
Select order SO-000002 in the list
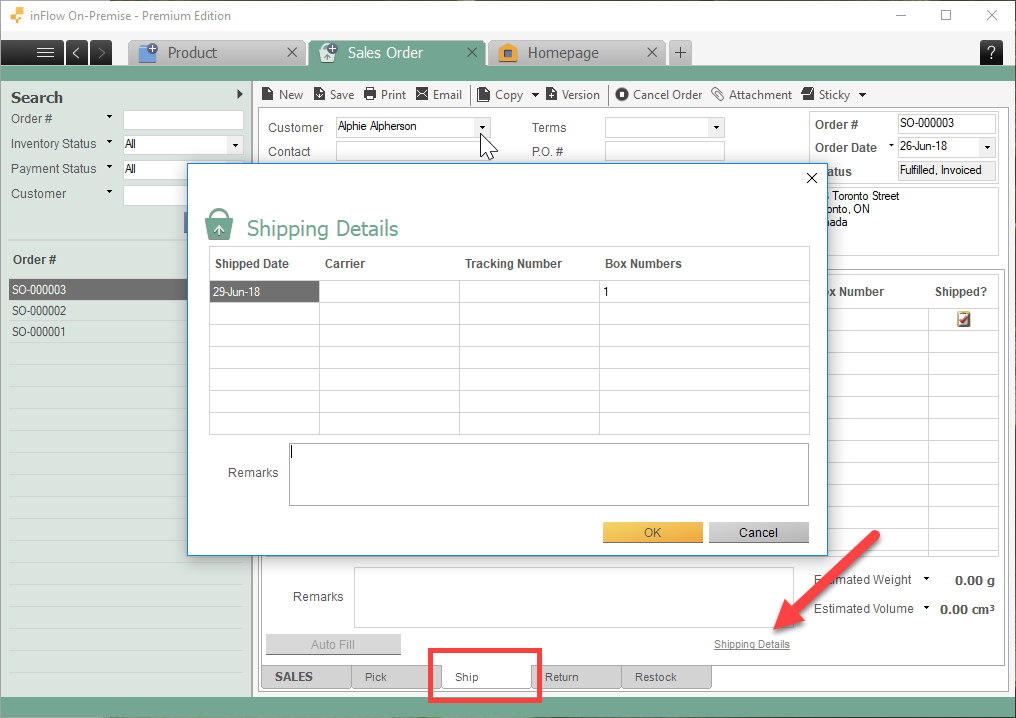coord(40,311)
